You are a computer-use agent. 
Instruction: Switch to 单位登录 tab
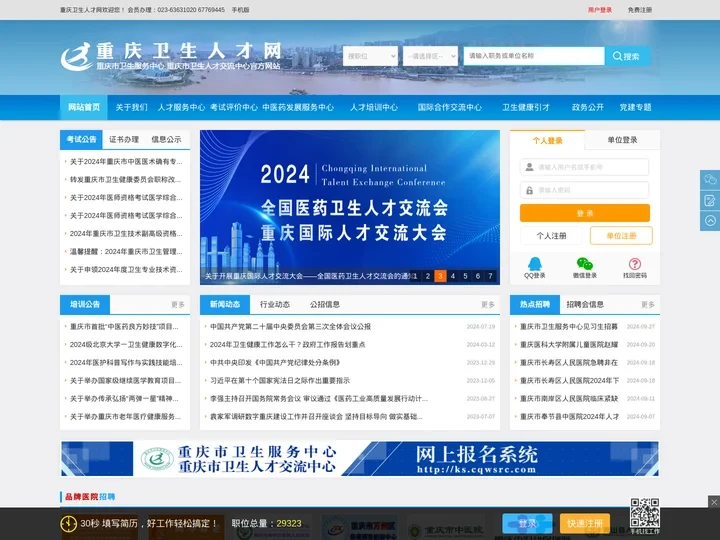[622, 140]
